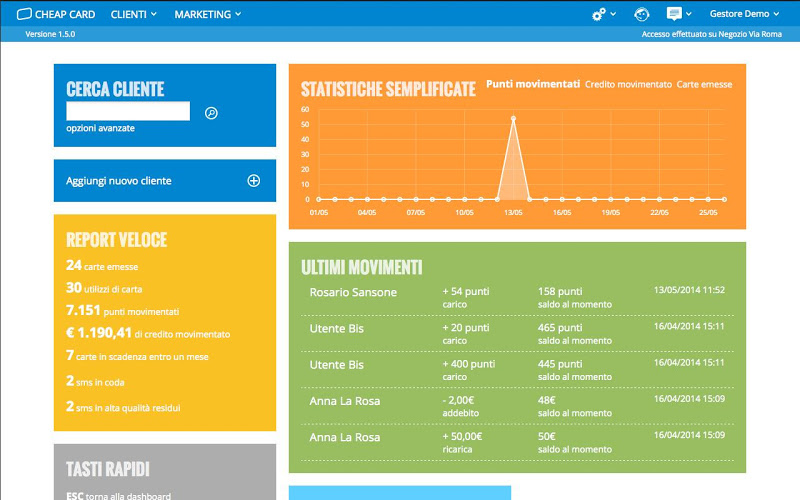Expand the MARKETING menu
This screenshot has height=500, width=800.
[208, 14]
